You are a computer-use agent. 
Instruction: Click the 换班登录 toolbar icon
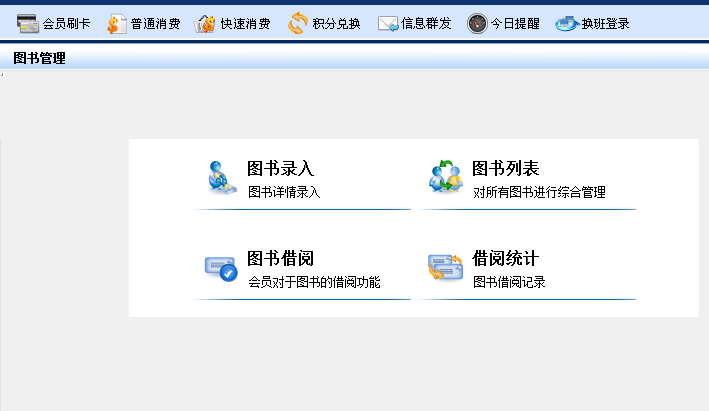coord(567,23)
